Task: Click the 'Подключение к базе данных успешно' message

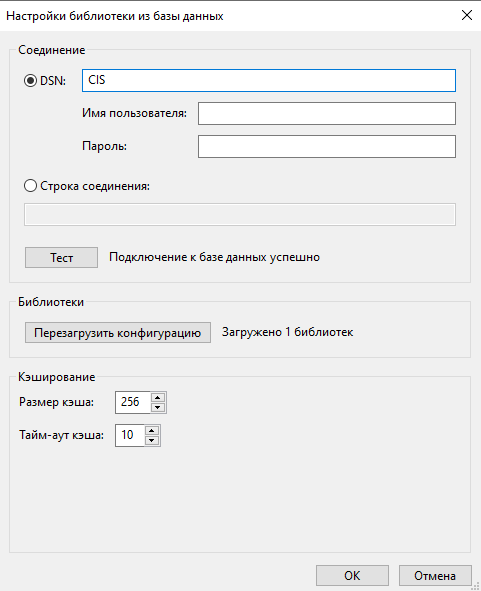Action: click(214, 257)
